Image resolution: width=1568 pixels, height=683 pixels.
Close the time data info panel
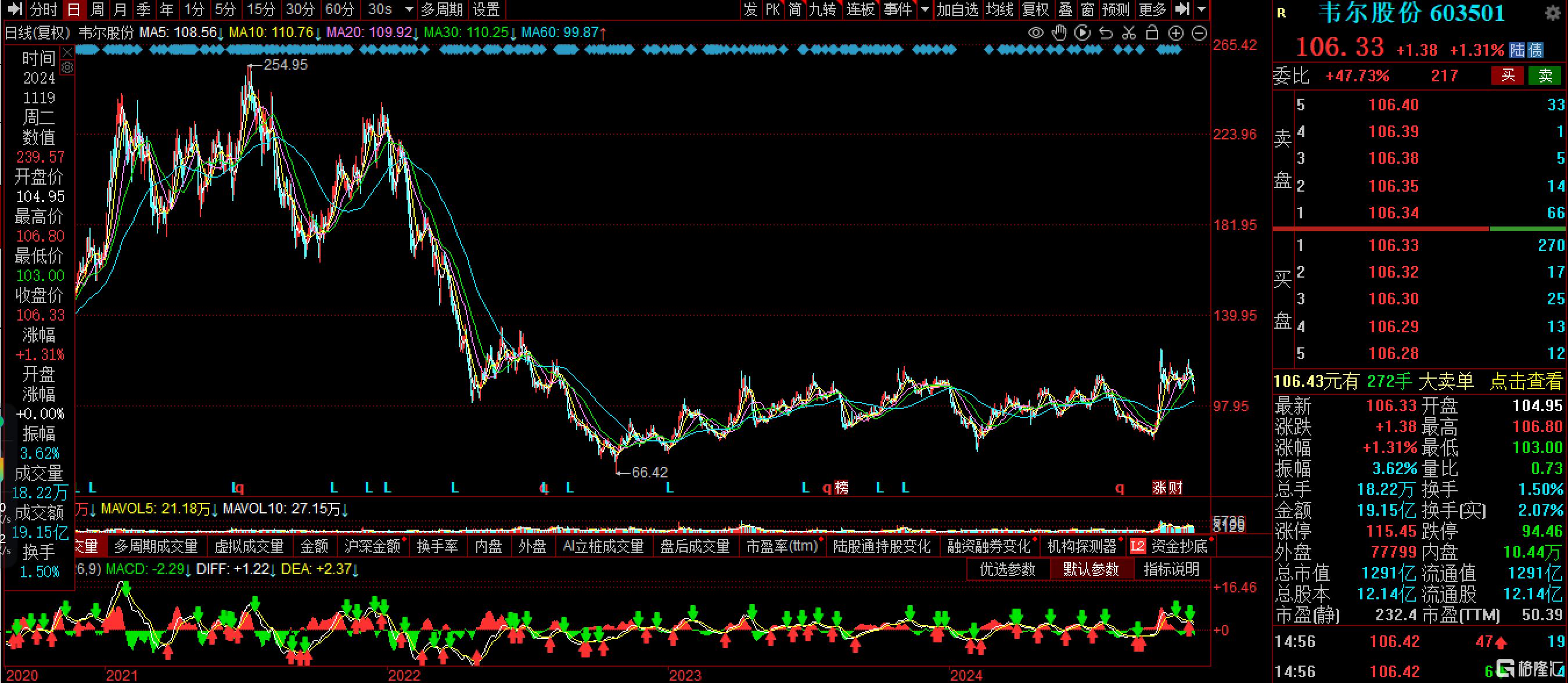(67, 52)
